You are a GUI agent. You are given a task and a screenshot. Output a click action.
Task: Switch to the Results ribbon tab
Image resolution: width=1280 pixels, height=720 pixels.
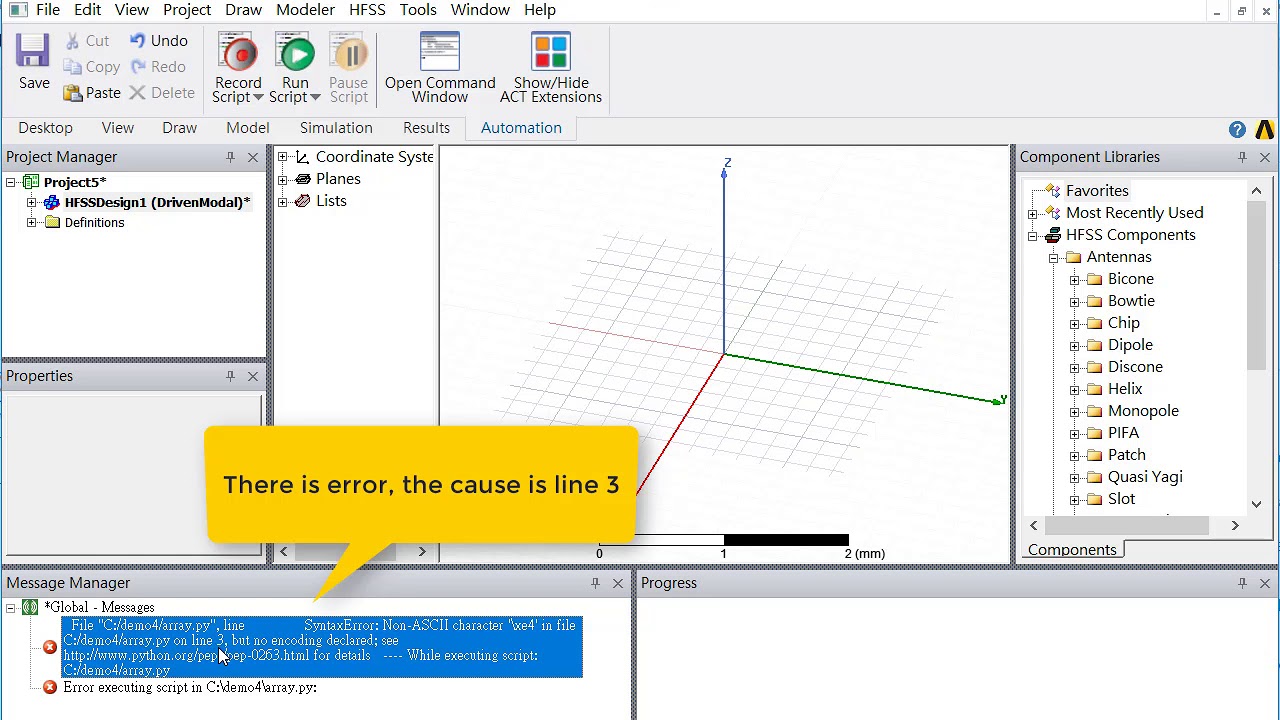(x=426, y=128)
